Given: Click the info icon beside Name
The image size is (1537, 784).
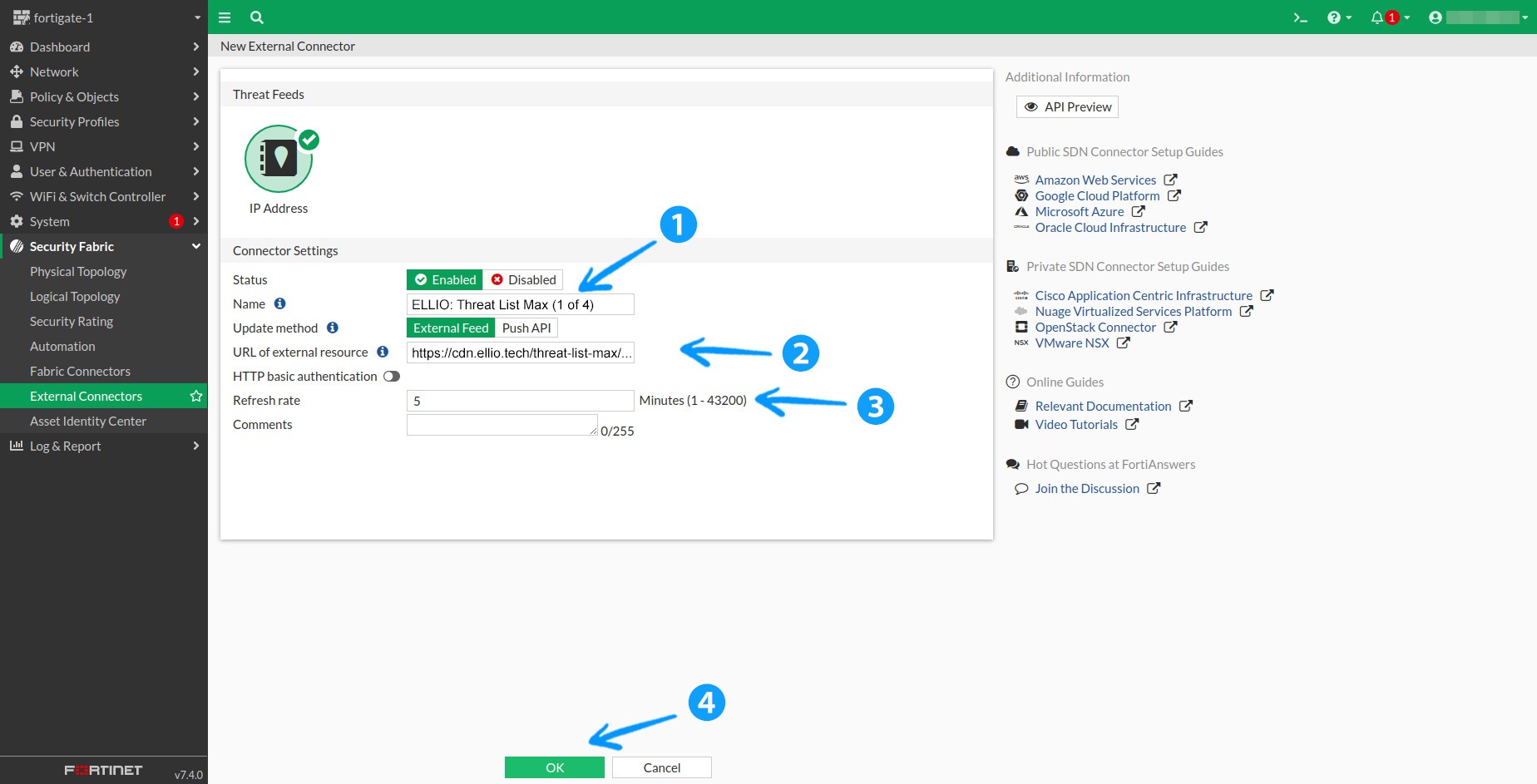Looking at the screenshot, I should coord(280,304).
